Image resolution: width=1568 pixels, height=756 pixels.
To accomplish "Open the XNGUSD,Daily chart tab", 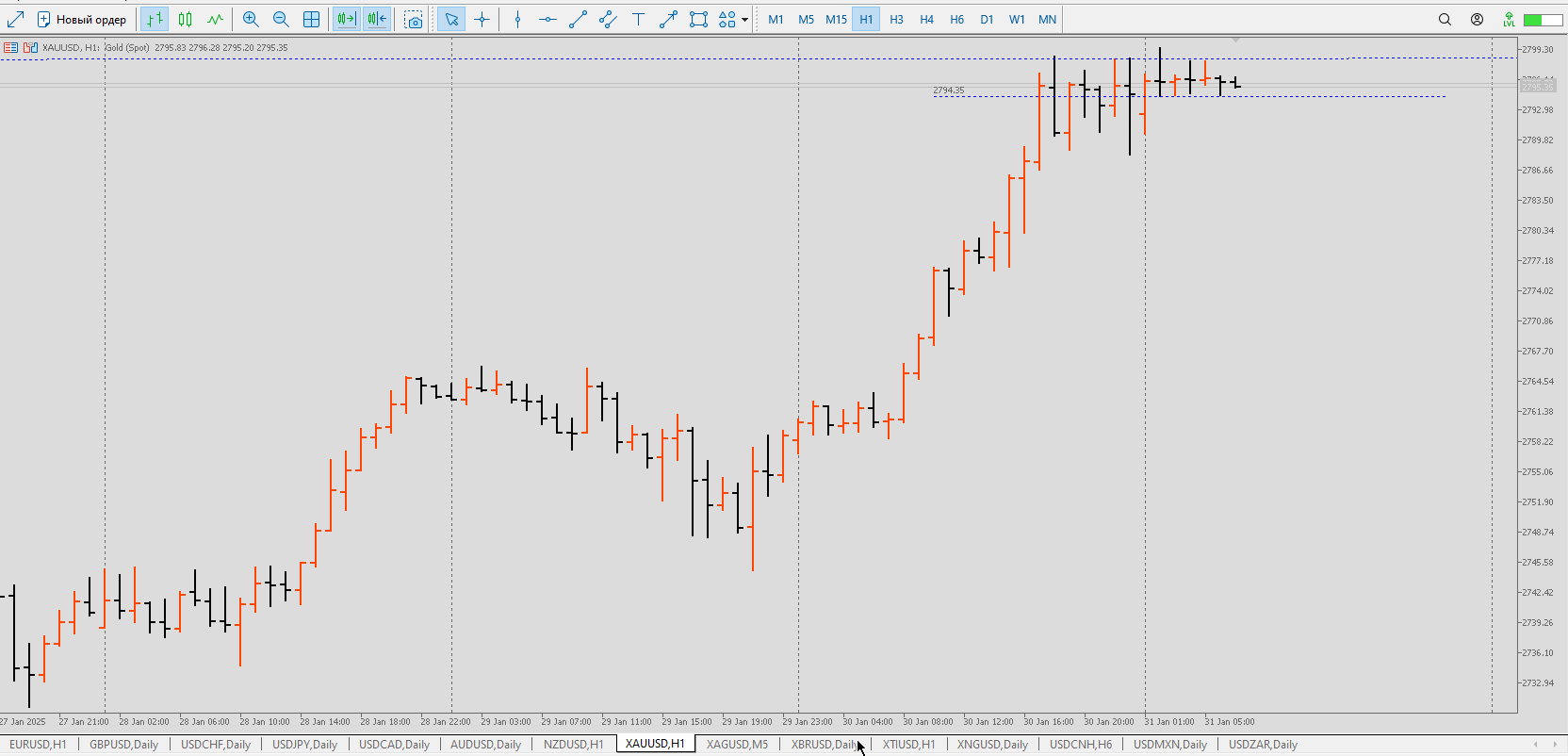I will (992, 744).
